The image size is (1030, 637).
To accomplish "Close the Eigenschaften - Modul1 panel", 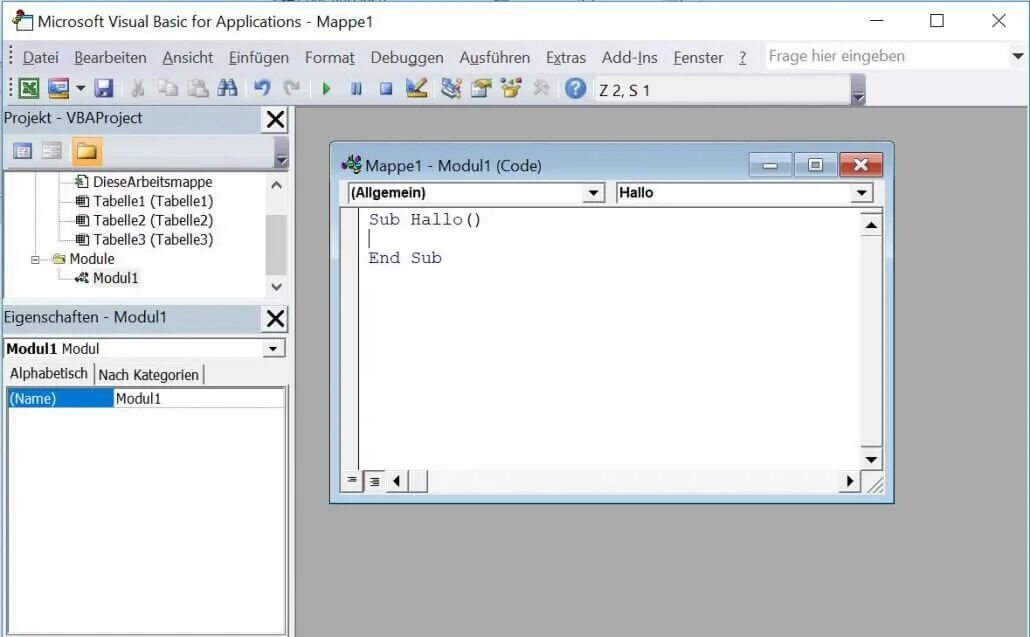I will (x=275, y=318).
